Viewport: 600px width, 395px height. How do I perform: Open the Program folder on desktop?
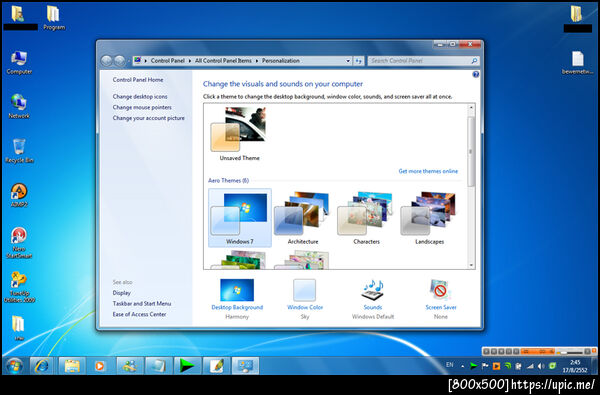[x=54, y=18]
